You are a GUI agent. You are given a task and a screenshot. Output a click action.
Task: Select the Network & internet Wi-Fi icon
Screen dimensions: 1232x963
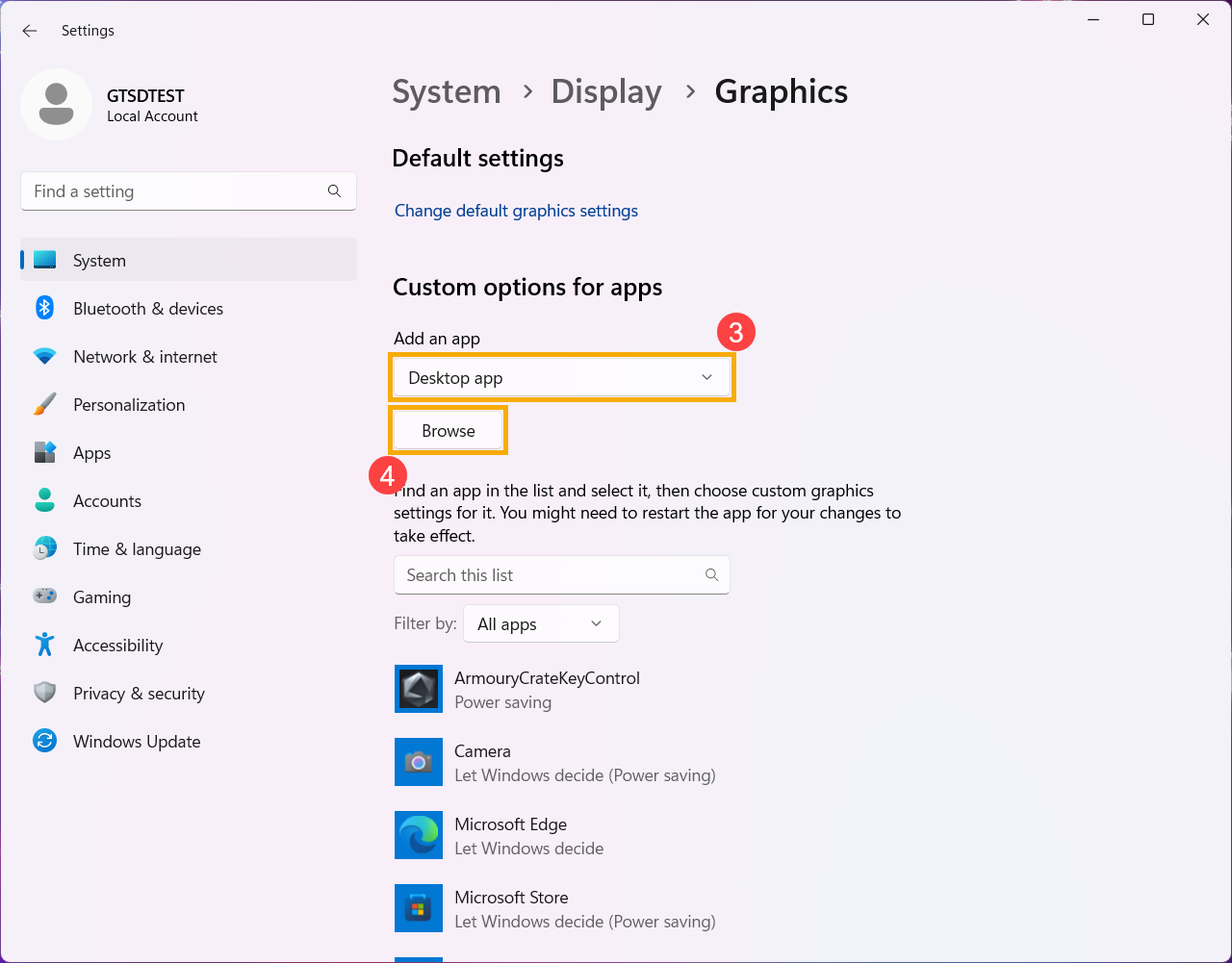pos(44,357)
